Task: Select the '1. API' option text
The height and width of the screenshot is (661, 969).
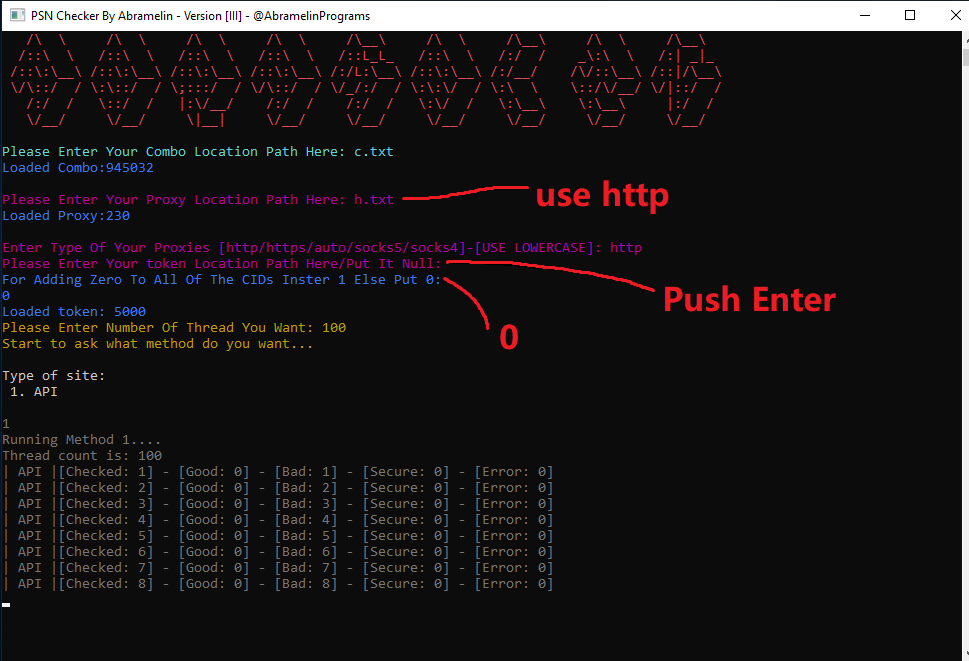Action: (x=34, y=392)
